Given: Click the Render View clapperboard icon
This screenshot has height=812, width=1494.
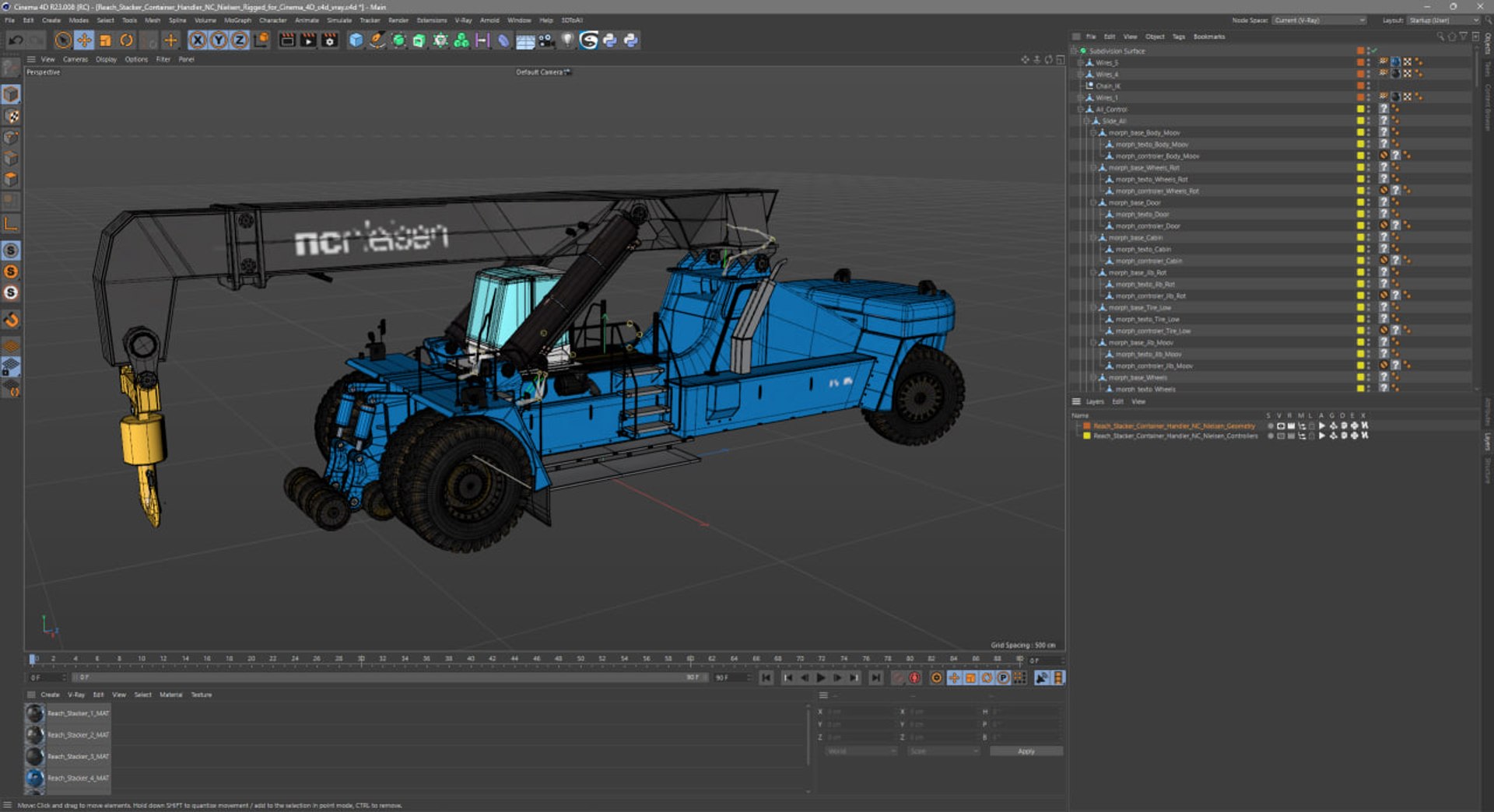Looking at the screenshot, I should [x=287, y=40].
